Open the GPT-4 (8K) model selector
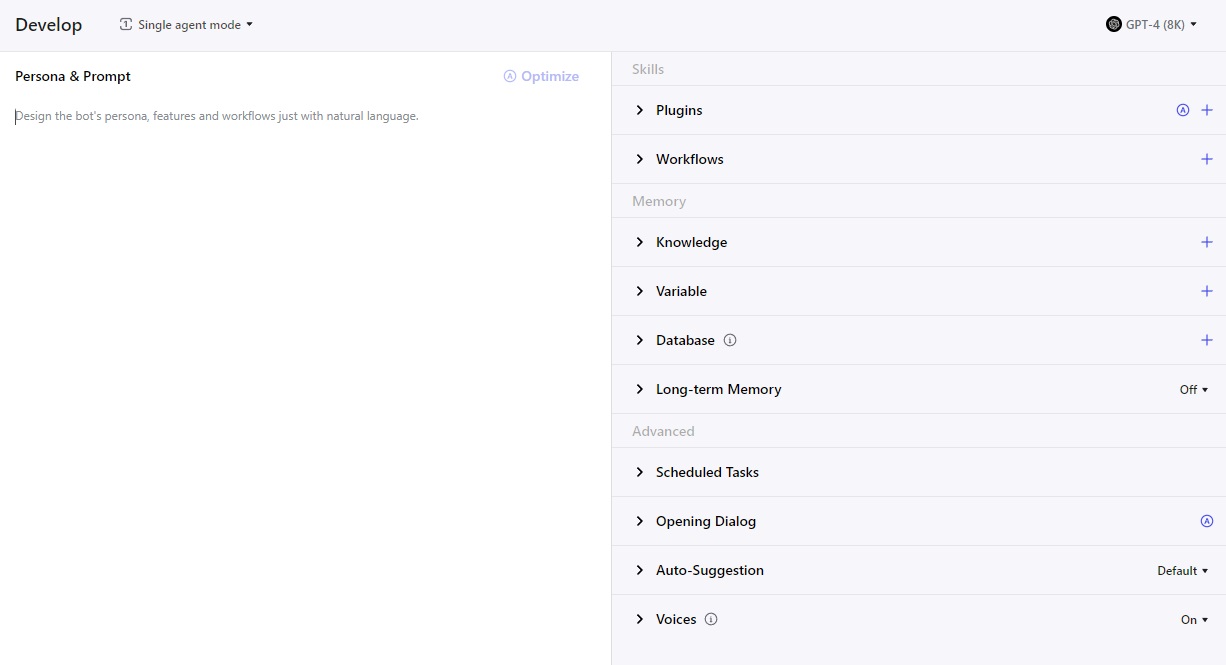 (x=1151, y=25)
